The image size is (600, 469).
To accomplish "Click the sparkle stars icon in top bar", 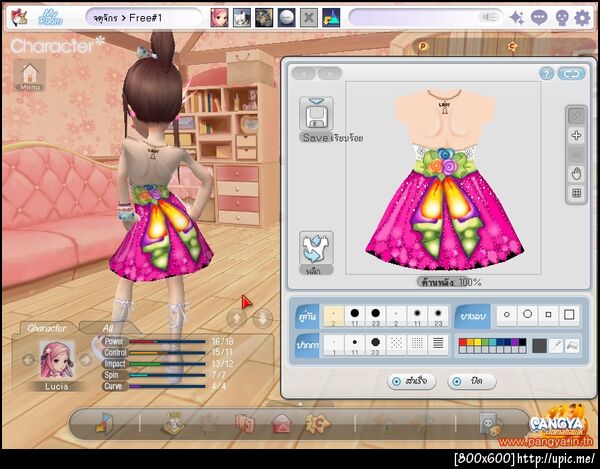I will tap(517, 18).
